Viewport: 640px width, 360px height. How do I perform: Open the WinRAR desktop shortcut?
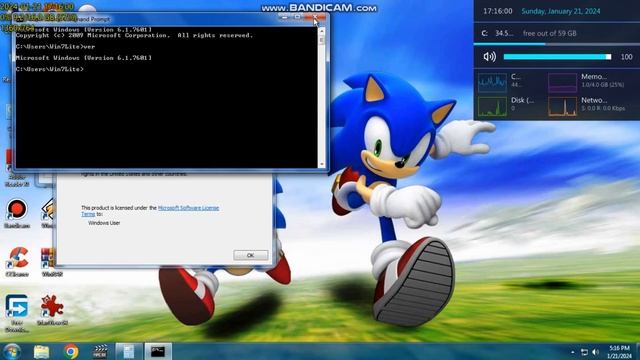click(x=52, y=262)
